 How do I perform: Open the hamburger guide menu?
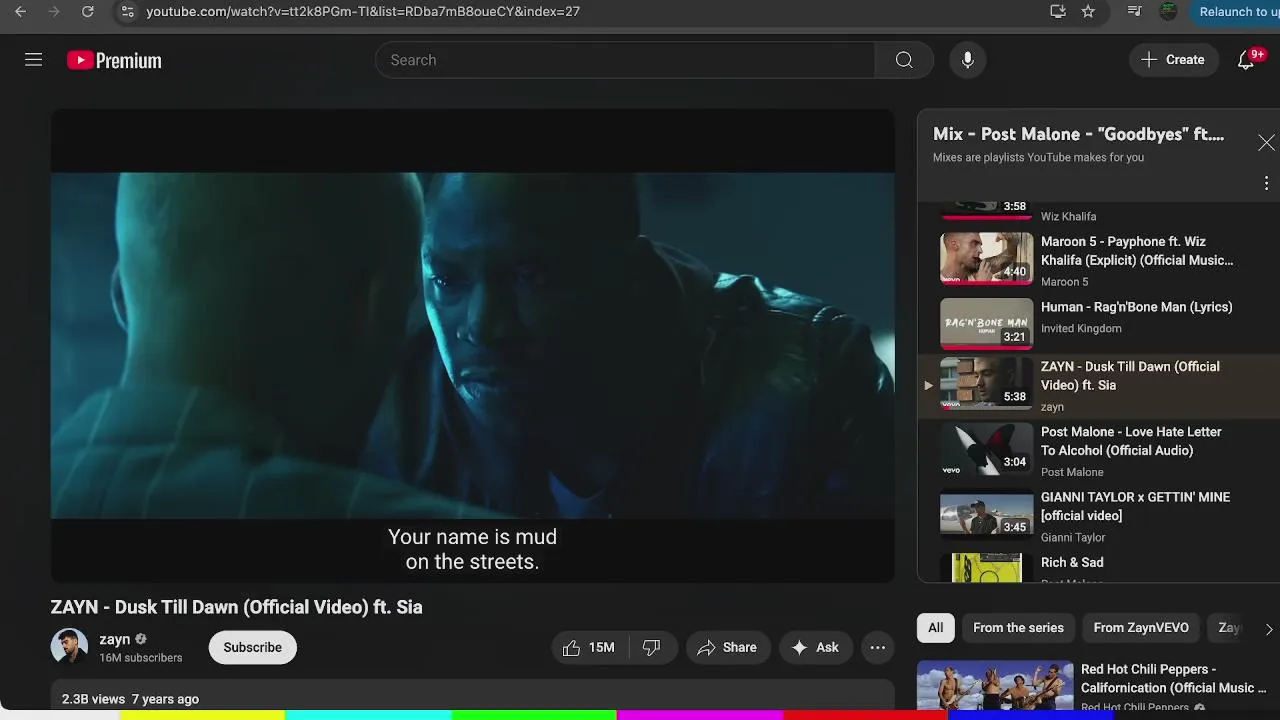pyautogui.click(x=33, y=60)
